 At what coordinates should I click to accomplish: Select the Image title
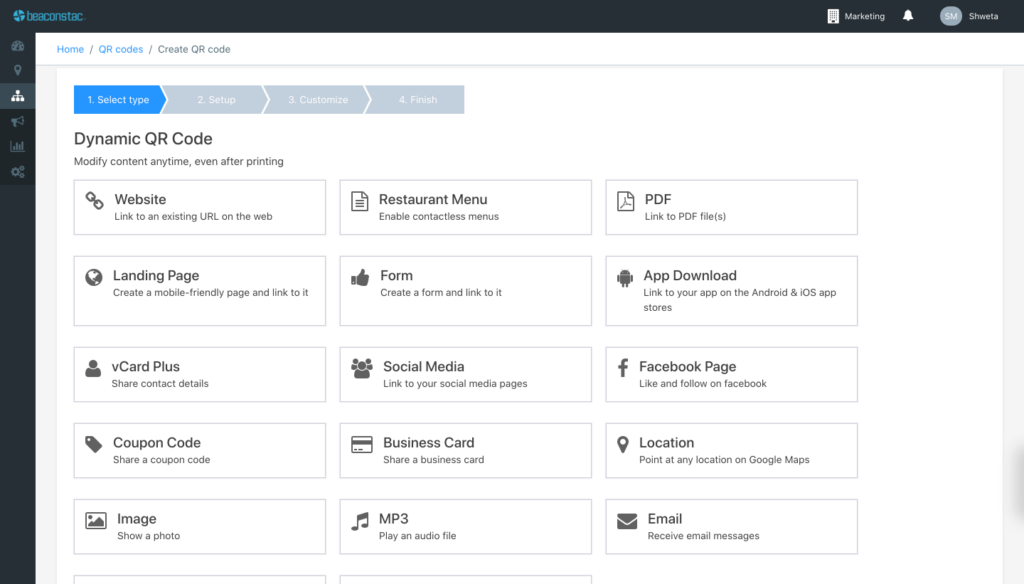[136, 519]
